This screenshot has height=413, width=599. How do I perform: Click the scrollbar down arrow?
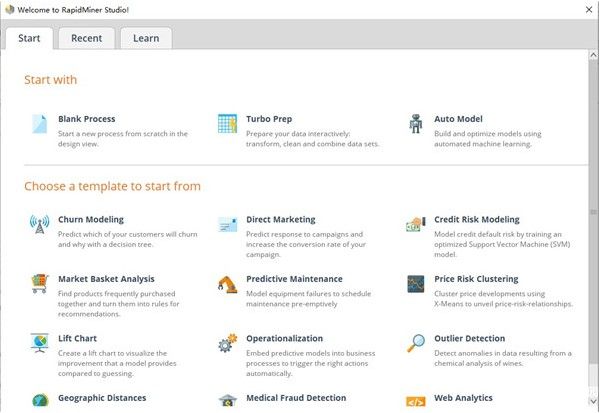point(593,401)
